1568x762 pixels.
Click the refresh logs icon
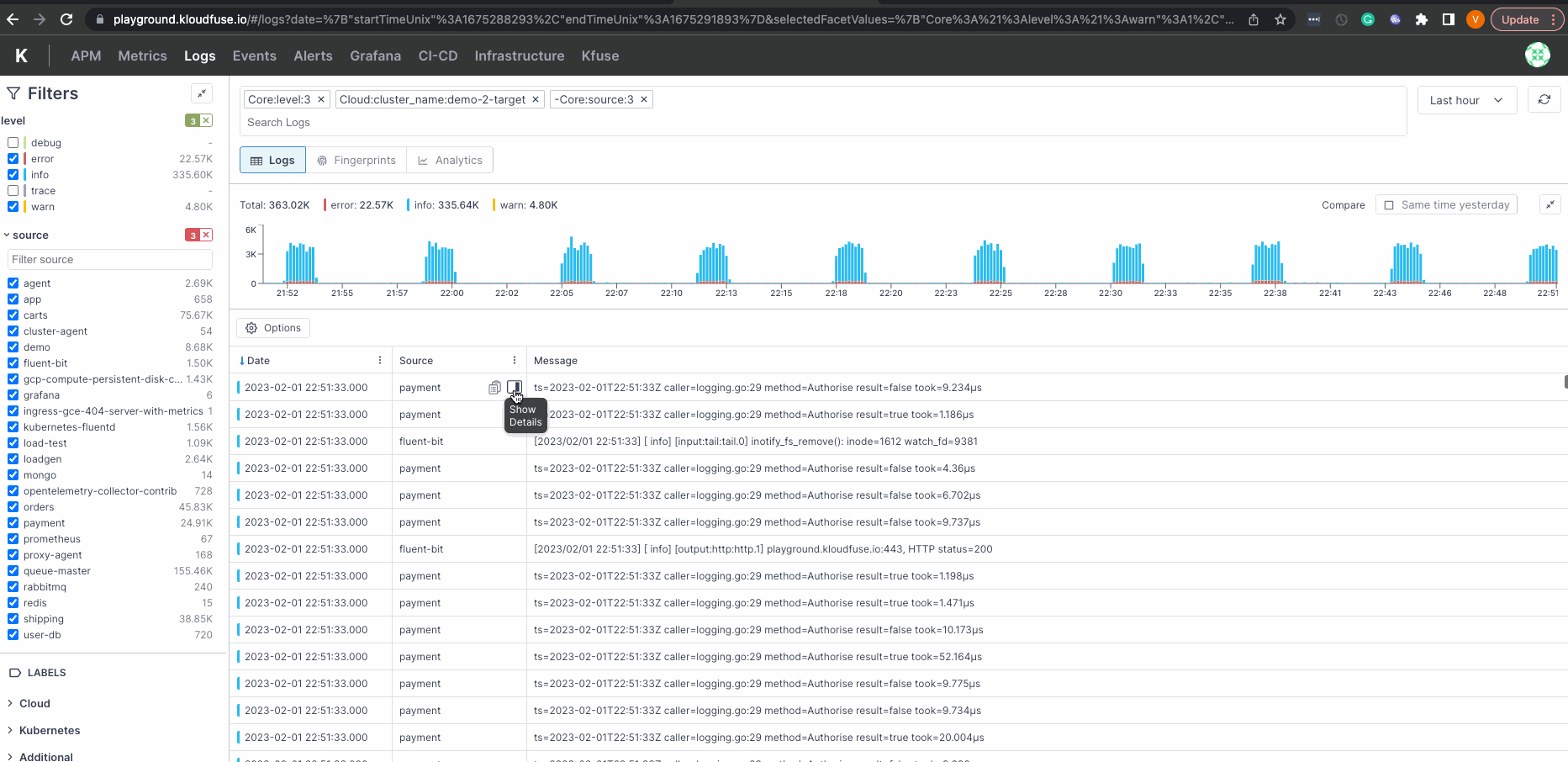point(1544,100)
